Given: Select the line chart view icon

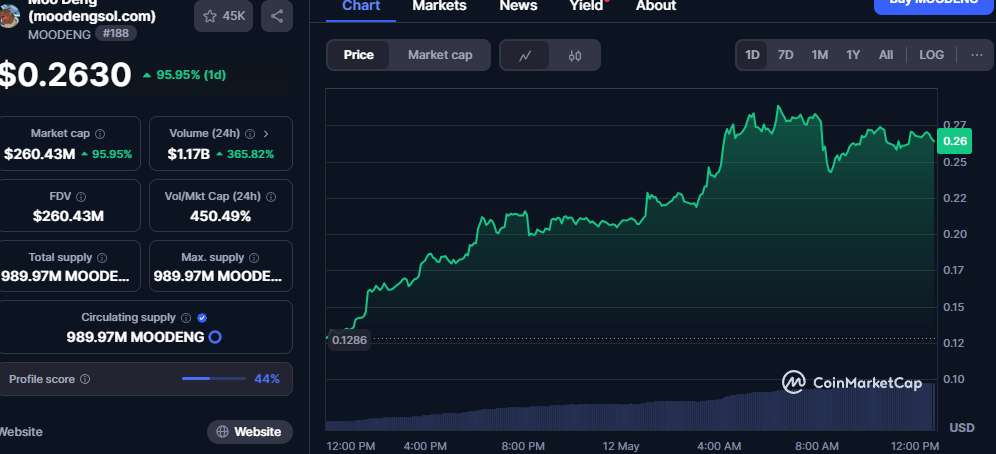Looking at the screenshot, I should (525, 55).
